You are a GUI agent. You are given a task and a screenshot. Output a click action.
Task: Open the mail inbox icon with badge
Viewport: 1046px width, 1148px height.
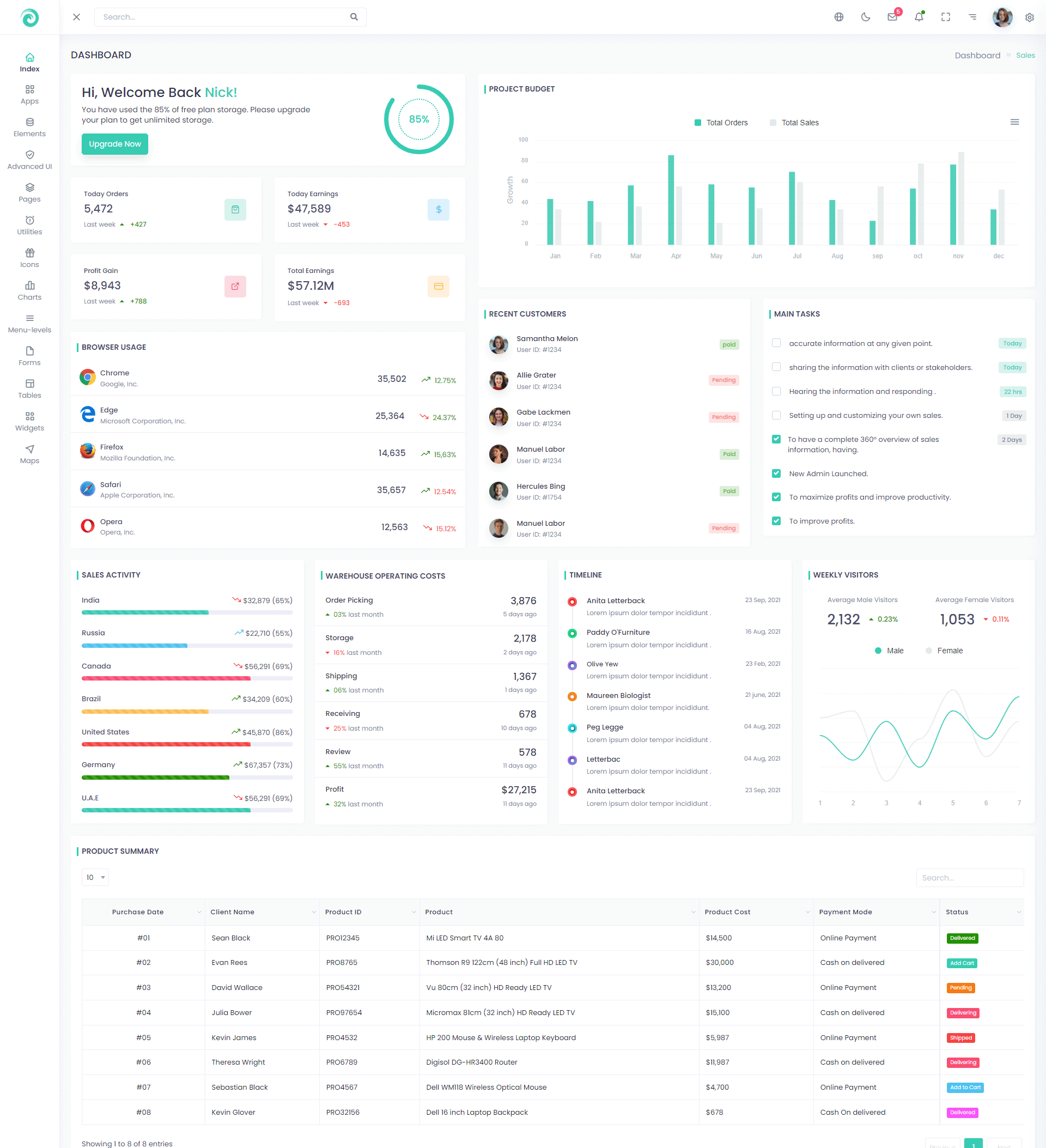tap(892, 17)
